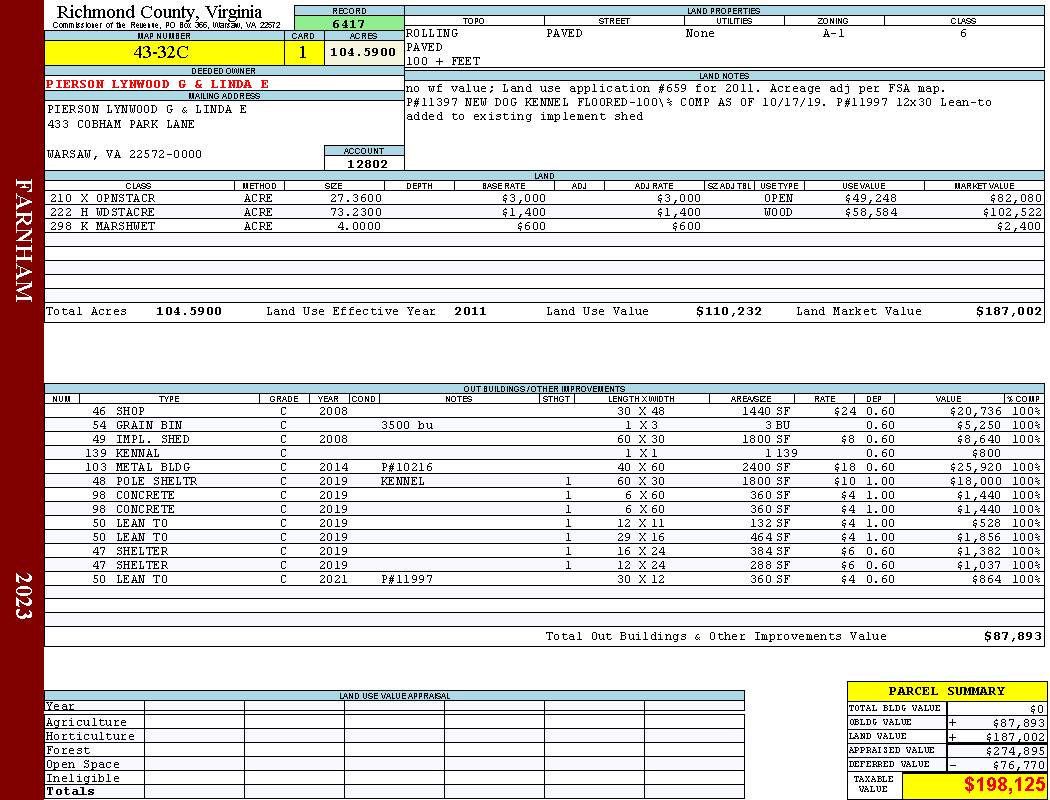Select the 100 + FEET text
This screenshot has width=1050, height=800.
(x=443, y=62)
